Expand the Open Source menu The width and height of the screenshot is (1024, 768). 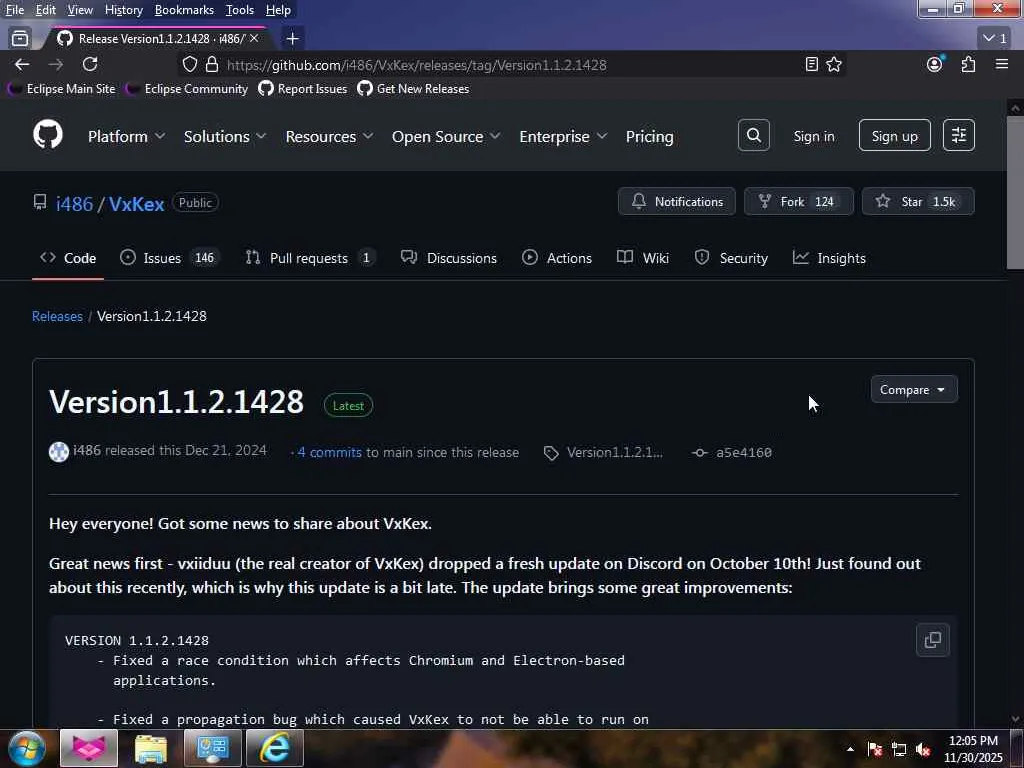point(446,136)
